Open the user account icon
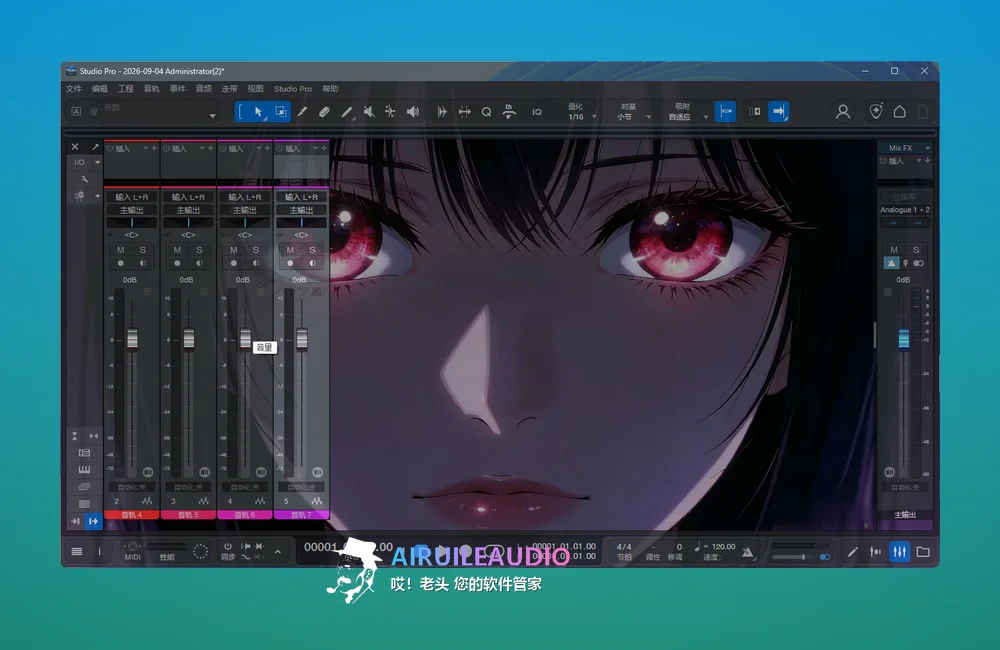 click(x=843, y=112)
